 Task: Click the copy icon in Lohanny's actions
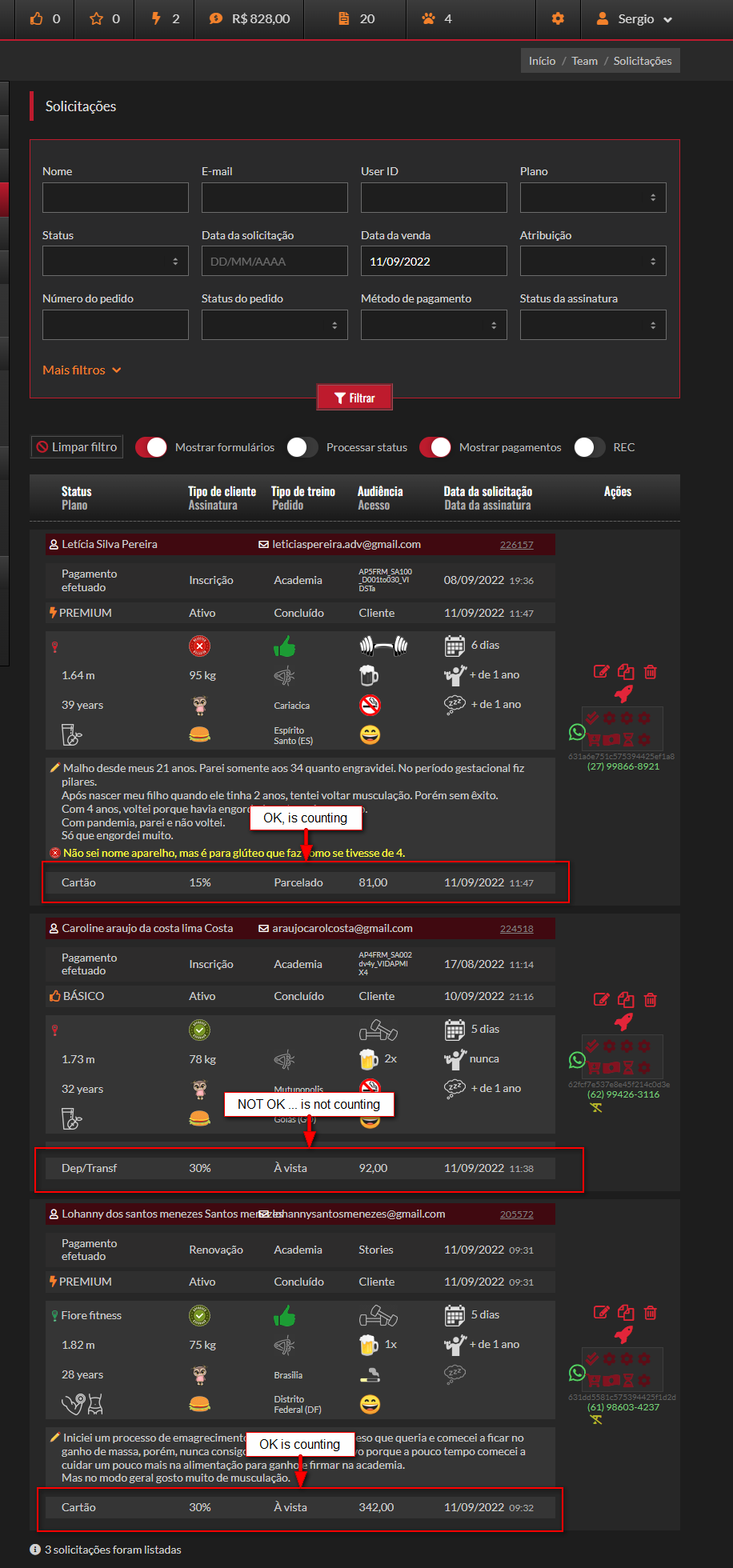[x=626, y=1313]
